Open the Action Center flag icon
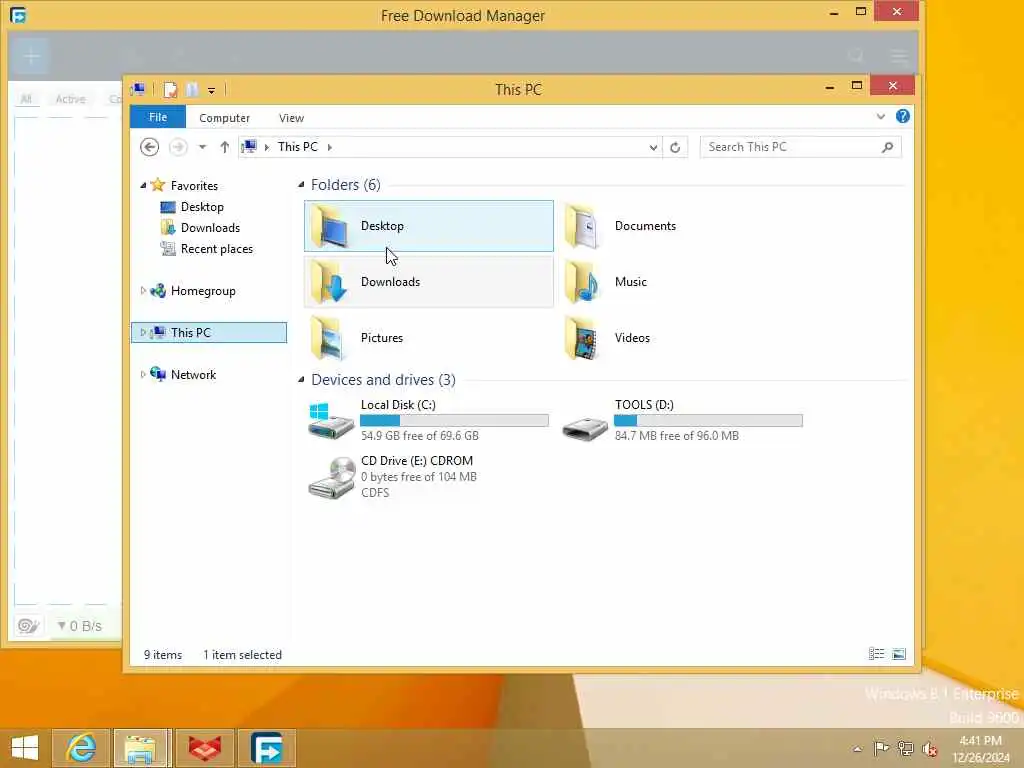Screen dimensions: 1024x768 (881, 748)
